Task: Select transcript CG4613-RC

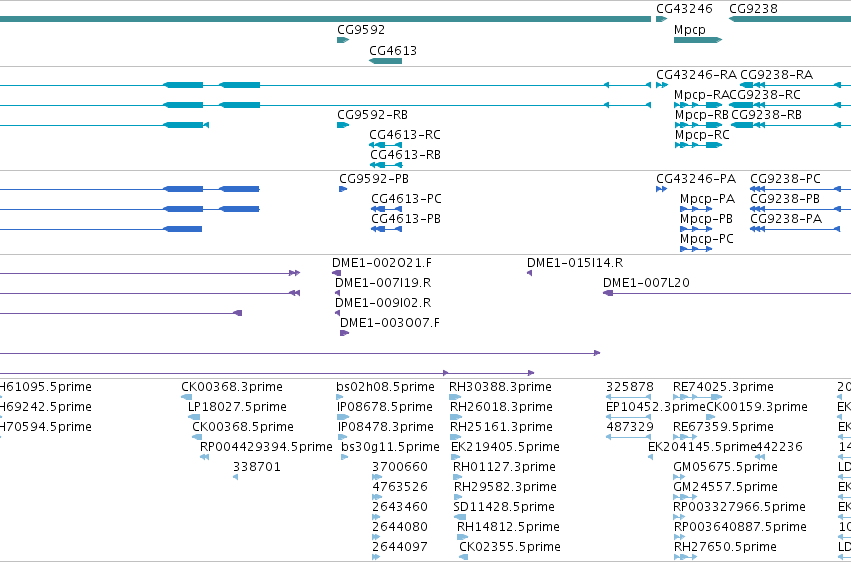Action: (x=385, y=145)
